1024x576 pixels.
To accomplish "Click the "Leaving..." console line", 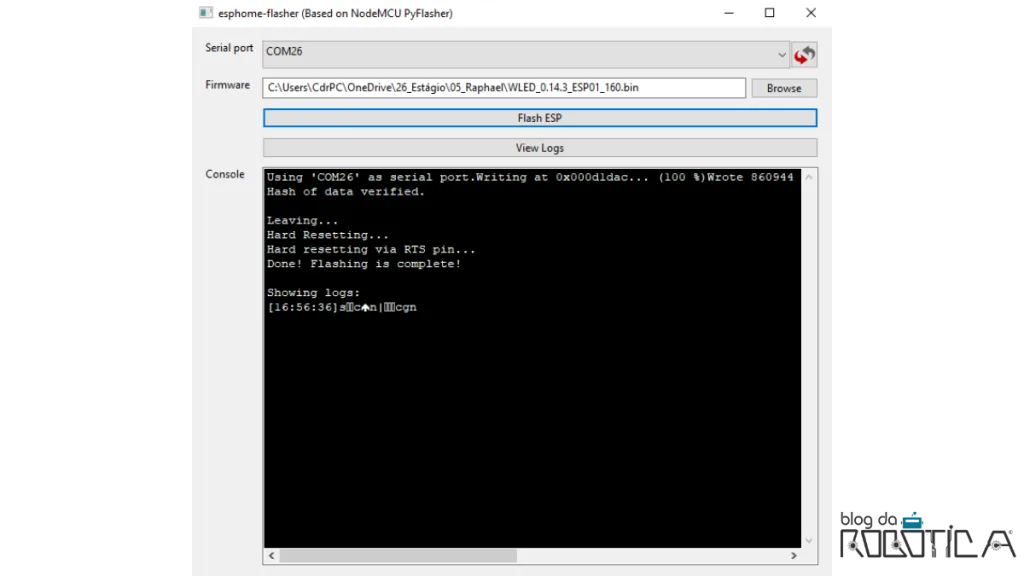I will [302, 221].
